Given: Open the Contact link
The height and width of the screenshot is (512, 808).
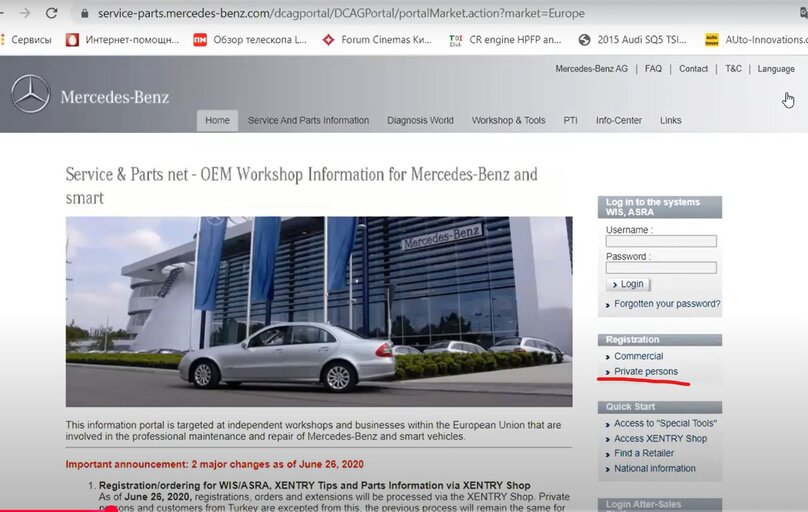Looking at the screenshot, I should click(x=693, y=69).
